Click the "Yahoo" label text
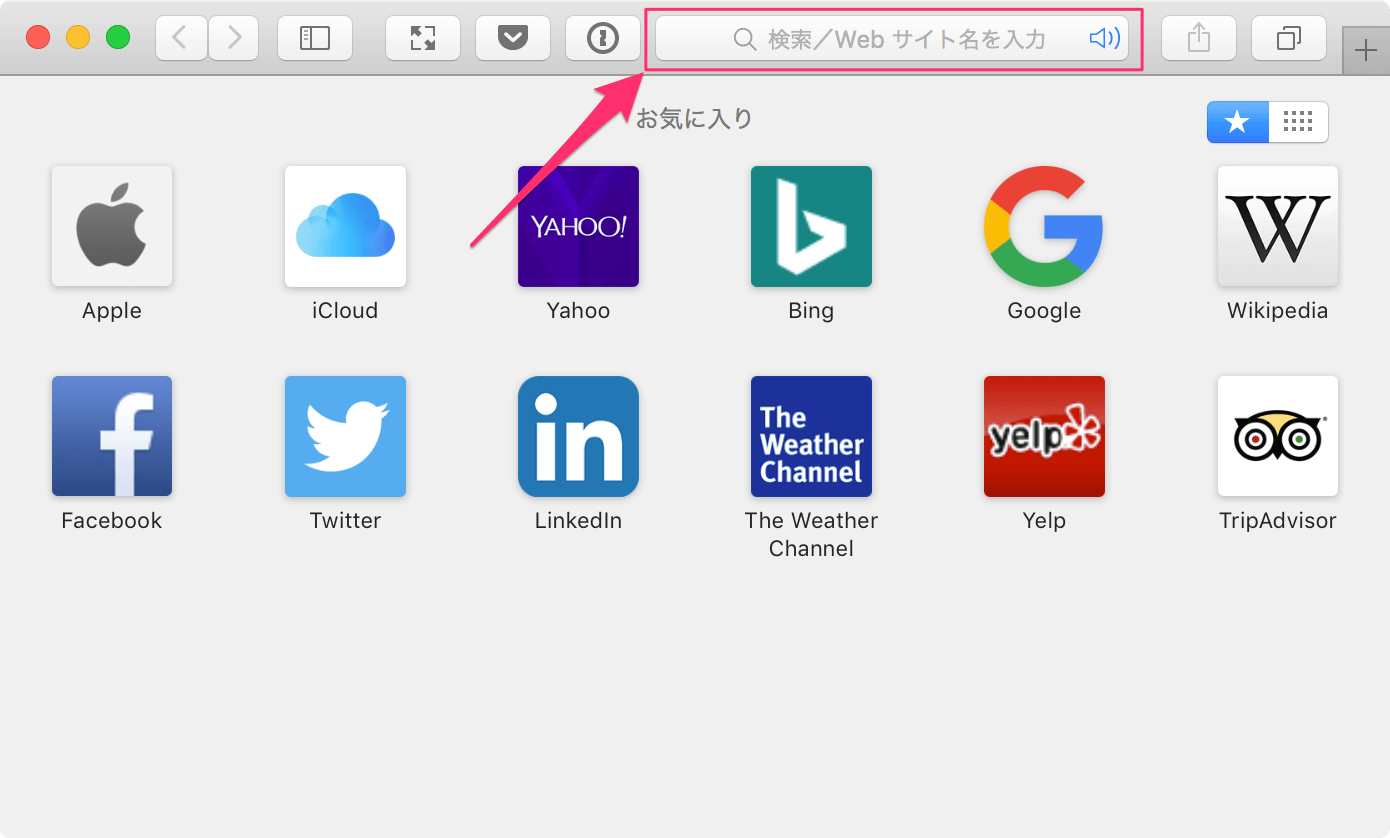The height and width of the screenshot is (838, 1390). click(x=578, y=311)
